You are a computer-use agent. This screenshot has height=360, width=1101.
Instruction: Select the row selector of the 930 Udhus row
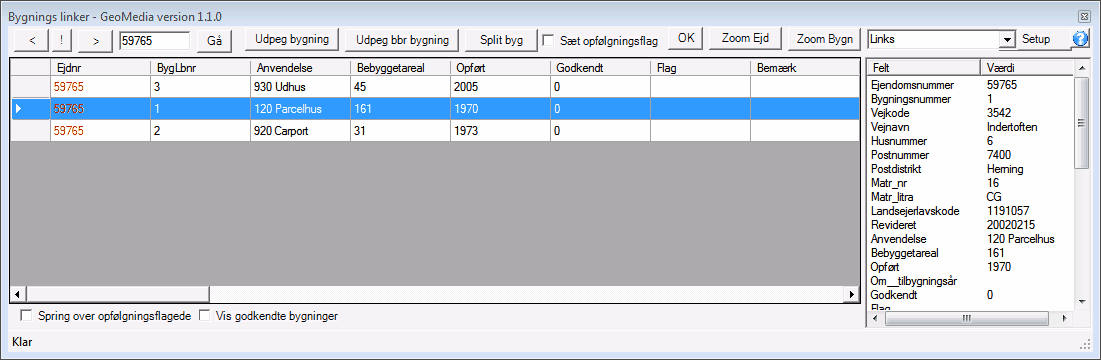(31, 86)
